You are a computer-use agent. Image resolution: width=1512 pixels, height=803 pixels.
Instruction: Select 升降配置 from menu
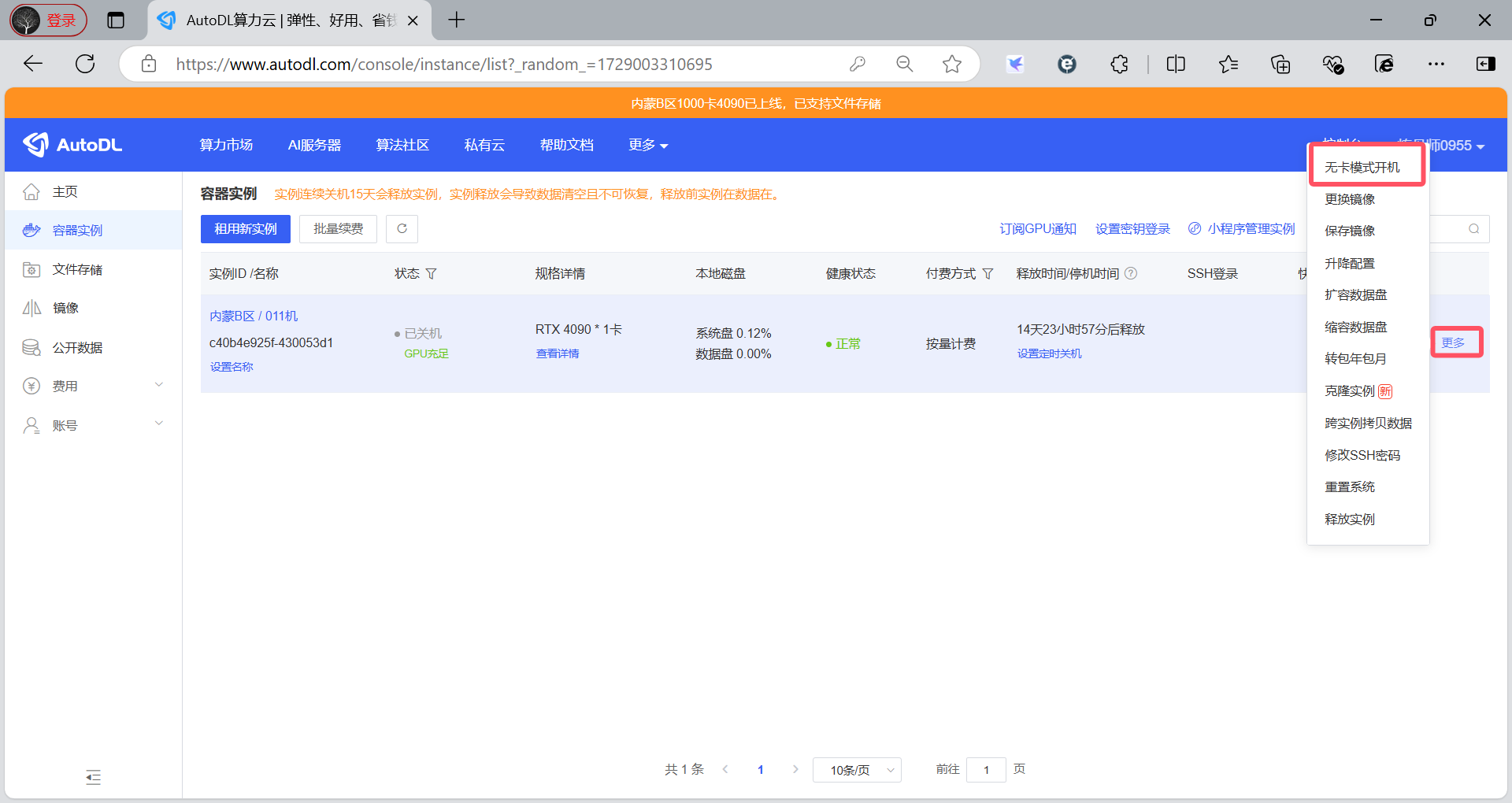(x=1350, y=263)
